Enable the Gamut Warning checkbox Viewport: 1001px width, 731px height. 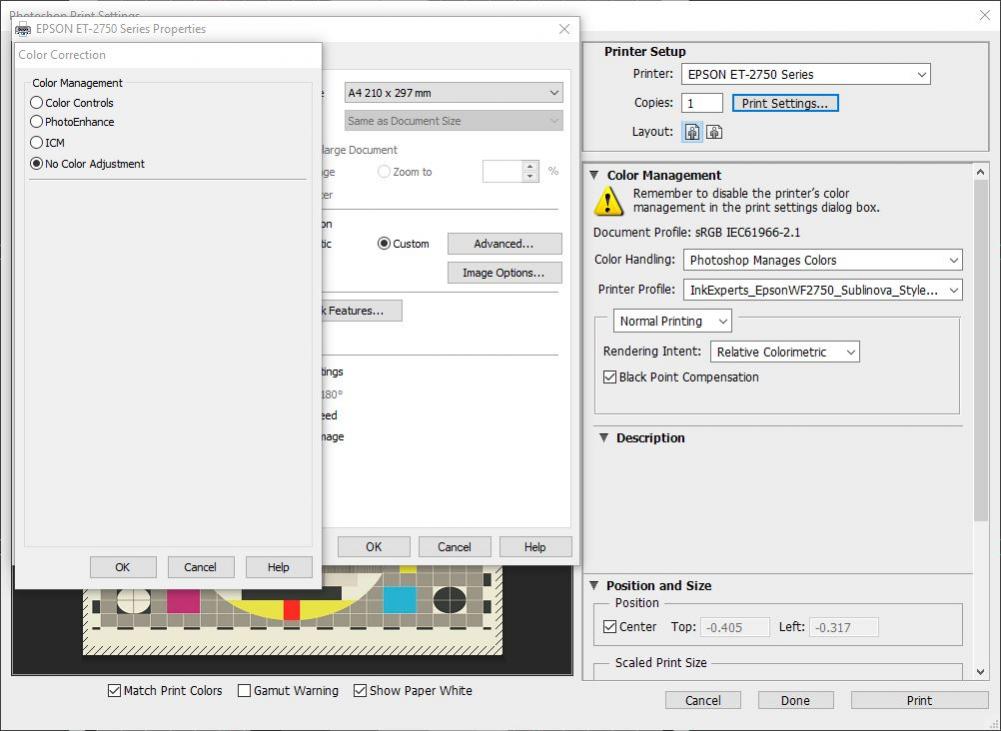pyautogui.click(x=244, y=691)
